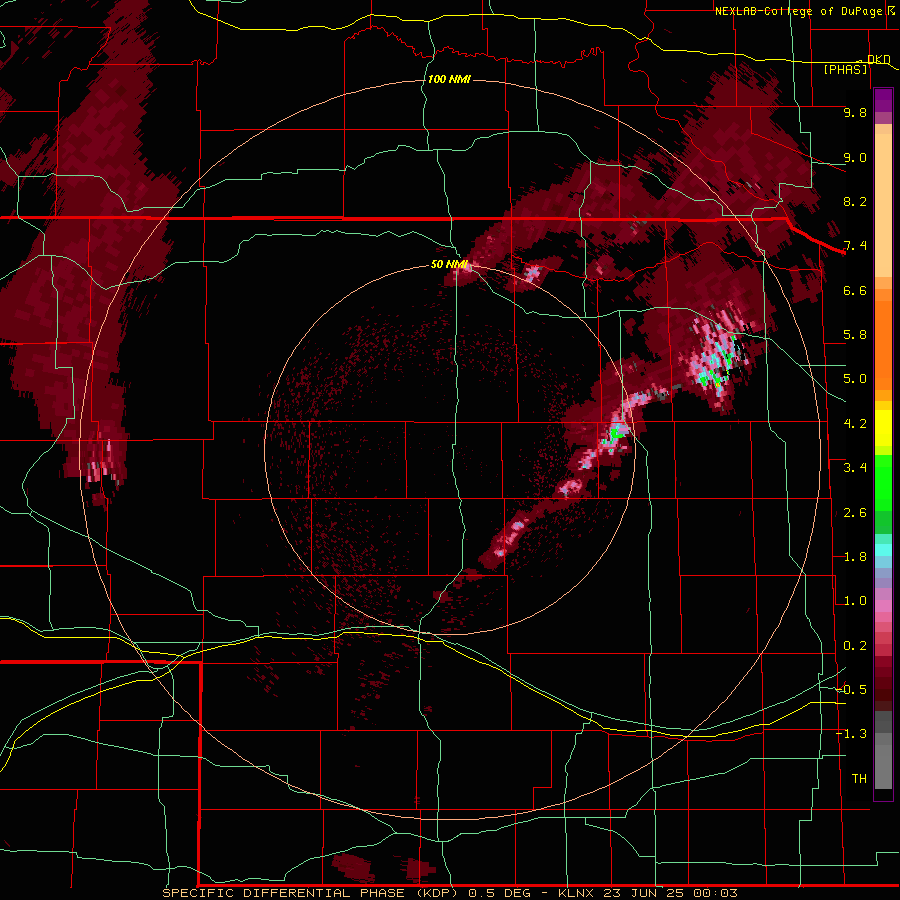Pick the purple segment atop the color bar
Screen dimensions: 900x900
pyautogui.click(x=883, y=100)
